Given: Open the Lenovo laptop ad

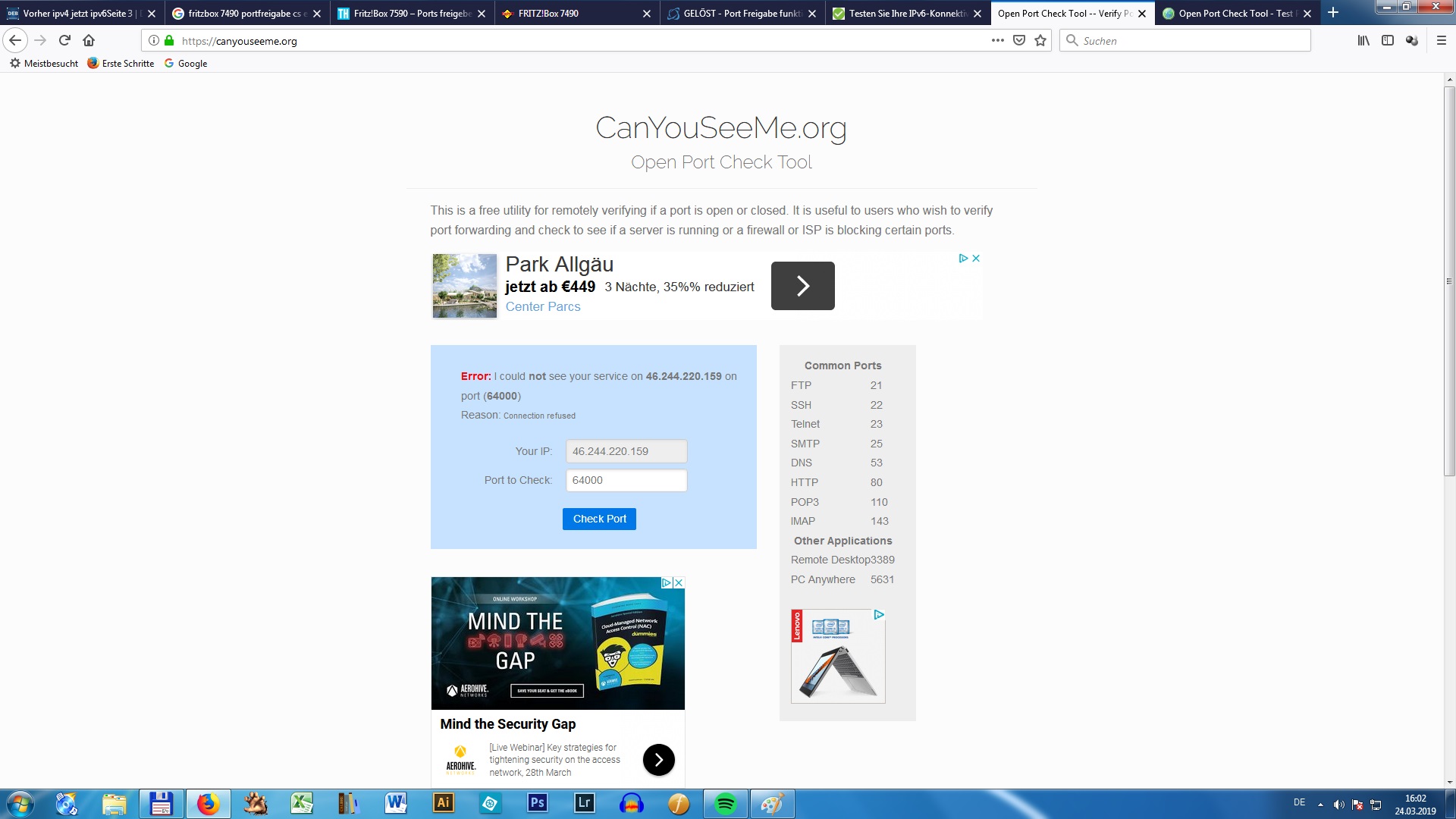Looking at the screenshot, I should click(x=838, y=656).
